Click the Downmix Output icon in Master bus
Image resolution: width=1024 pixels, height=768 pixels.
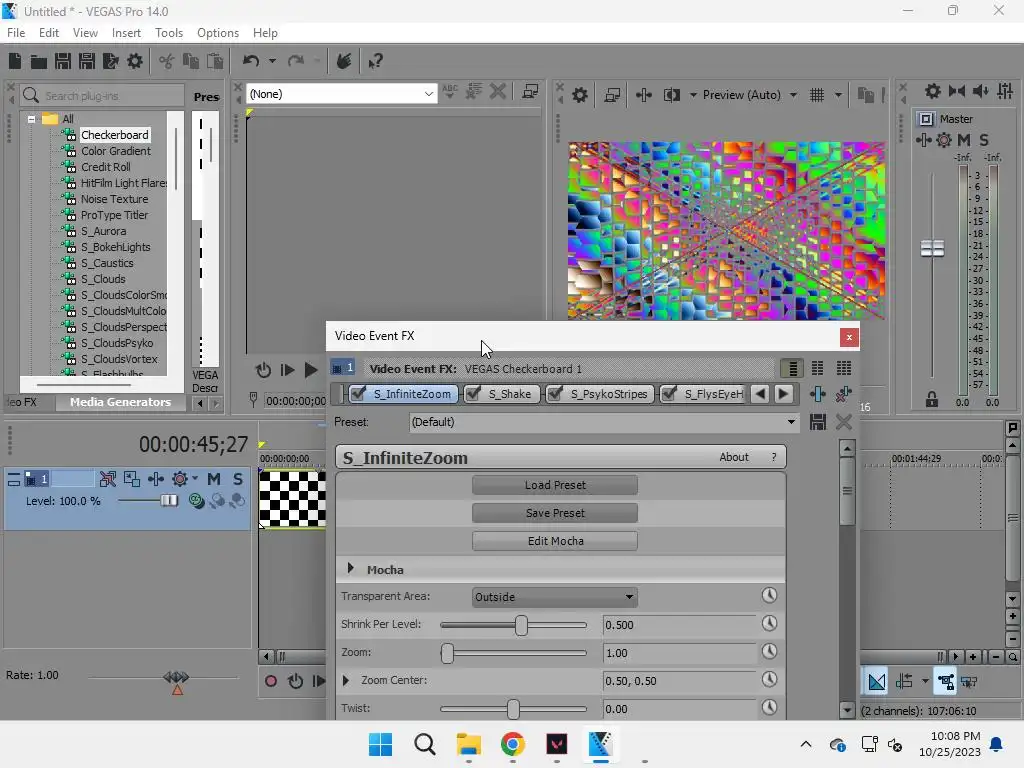[957, 91]
